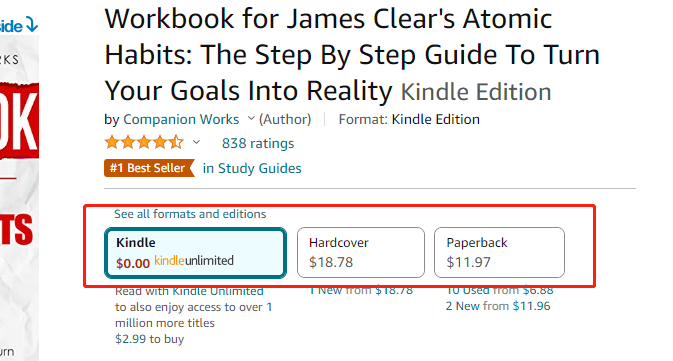Image resolution: width=673 pixels, height=361 pixels.
Task: Click the Look inside arrow icon
Action: [x=31, y=25]
